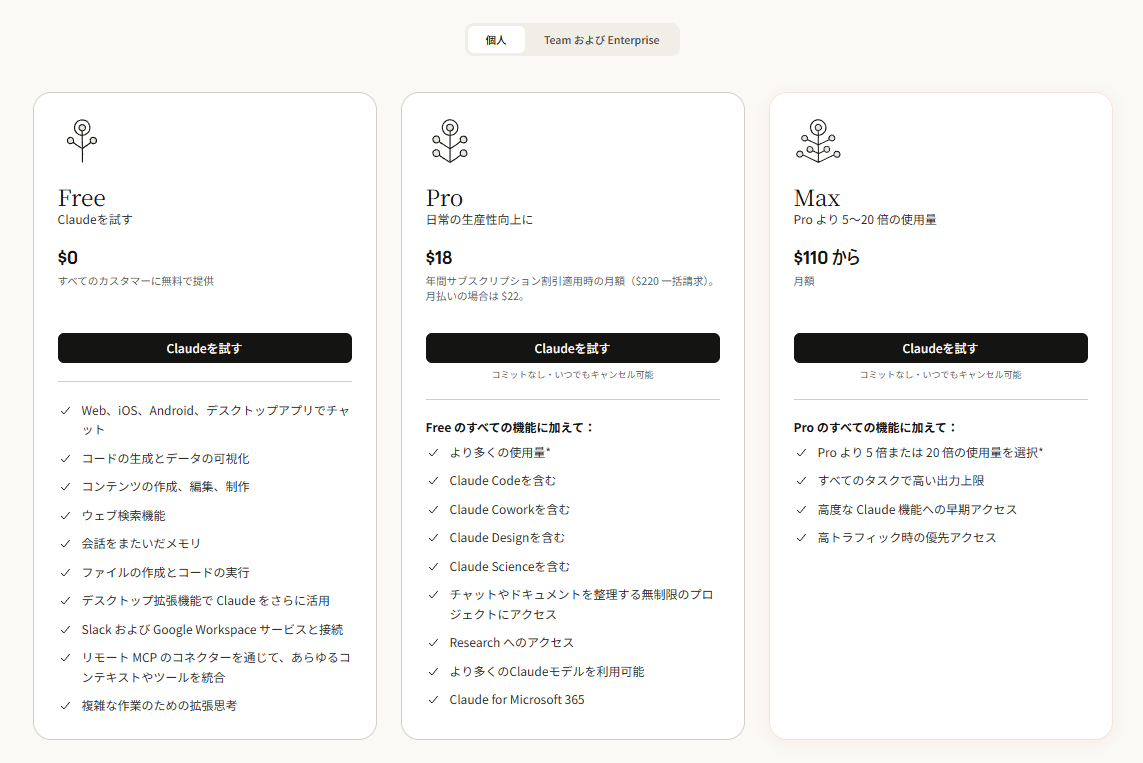
Task: Click Claudeを試す button in Free card
Action: 205,348
